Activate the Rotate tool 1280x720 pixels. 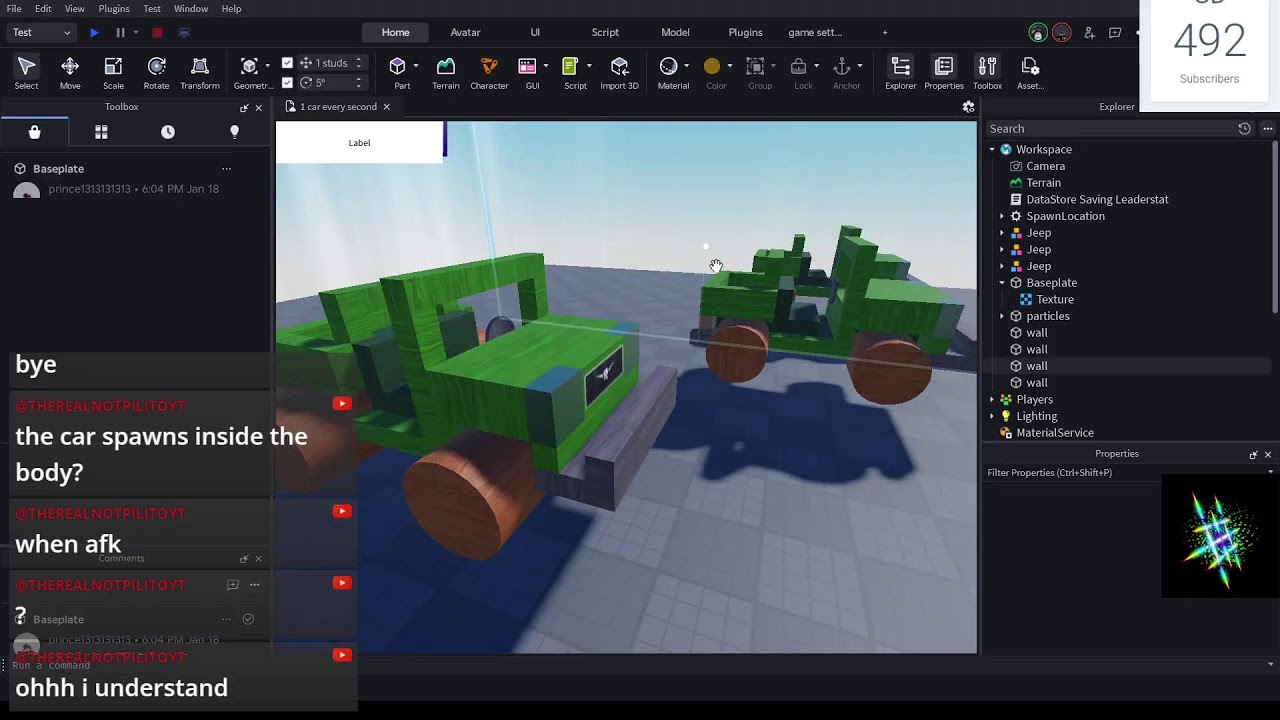pyautogui.click(x=156, y=73)
